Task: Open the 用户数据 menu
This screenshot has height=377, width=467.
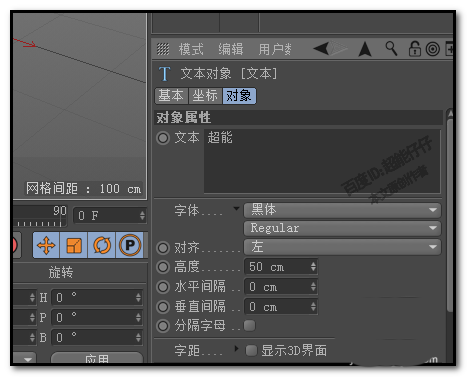Action: coord(275,49)
